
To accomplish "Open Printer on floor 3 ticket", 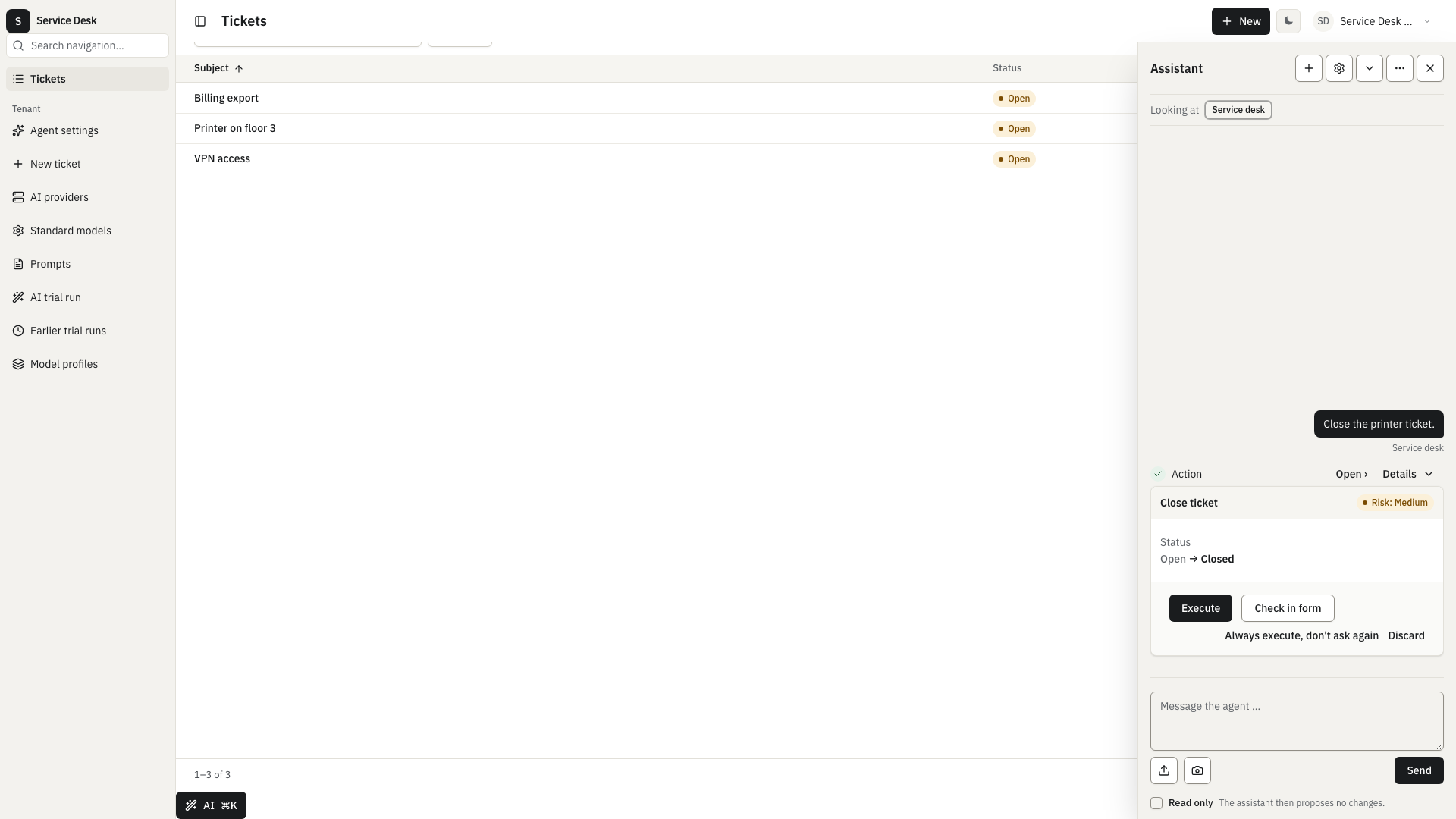I will tap(235, 128).
